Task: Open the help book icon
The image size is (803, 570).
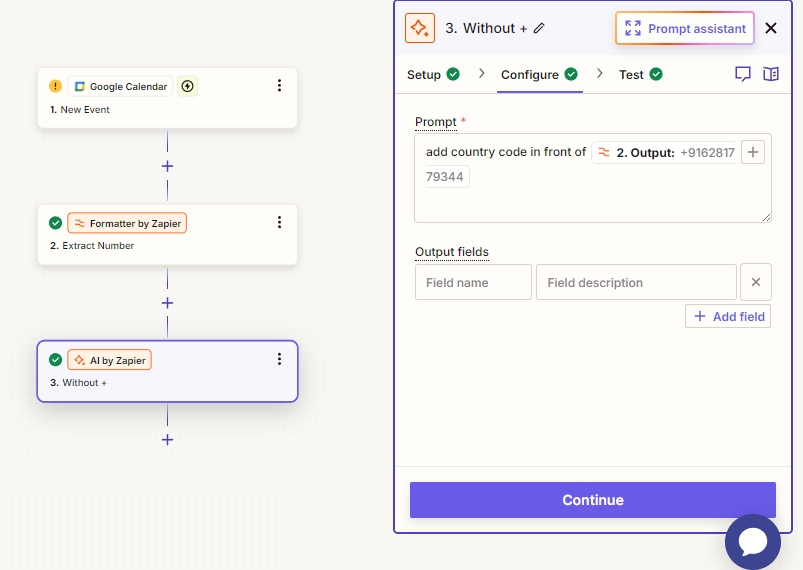Action: (x=770, y=74)
